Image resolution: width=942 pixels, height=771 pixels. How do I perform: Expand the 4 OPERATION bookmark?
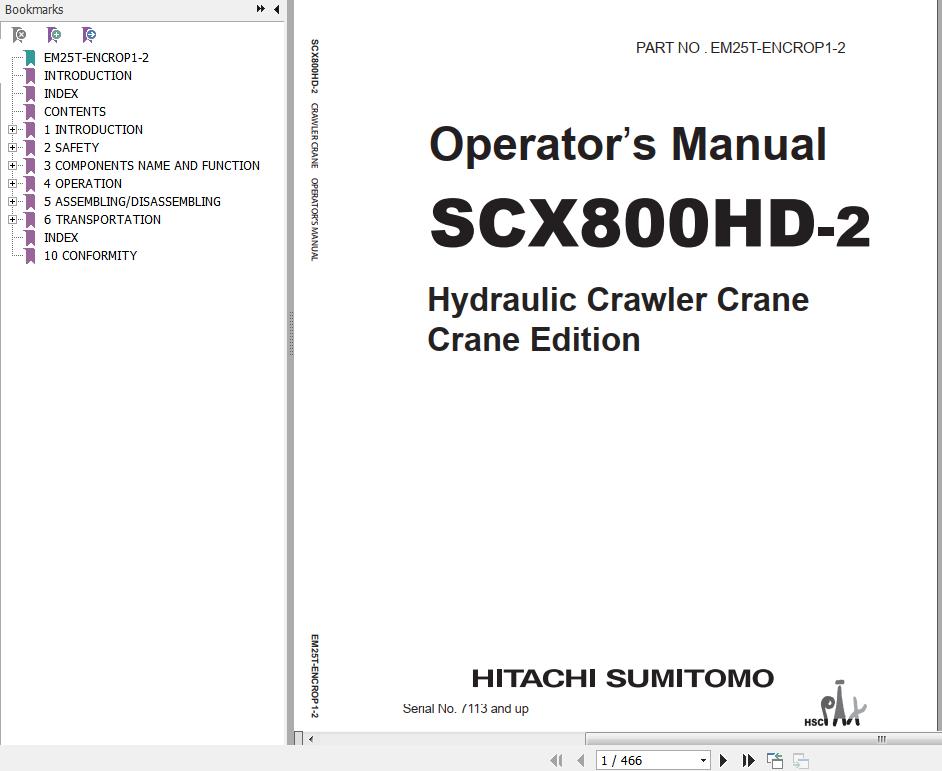pyautogui.click(x=12, y=184)
